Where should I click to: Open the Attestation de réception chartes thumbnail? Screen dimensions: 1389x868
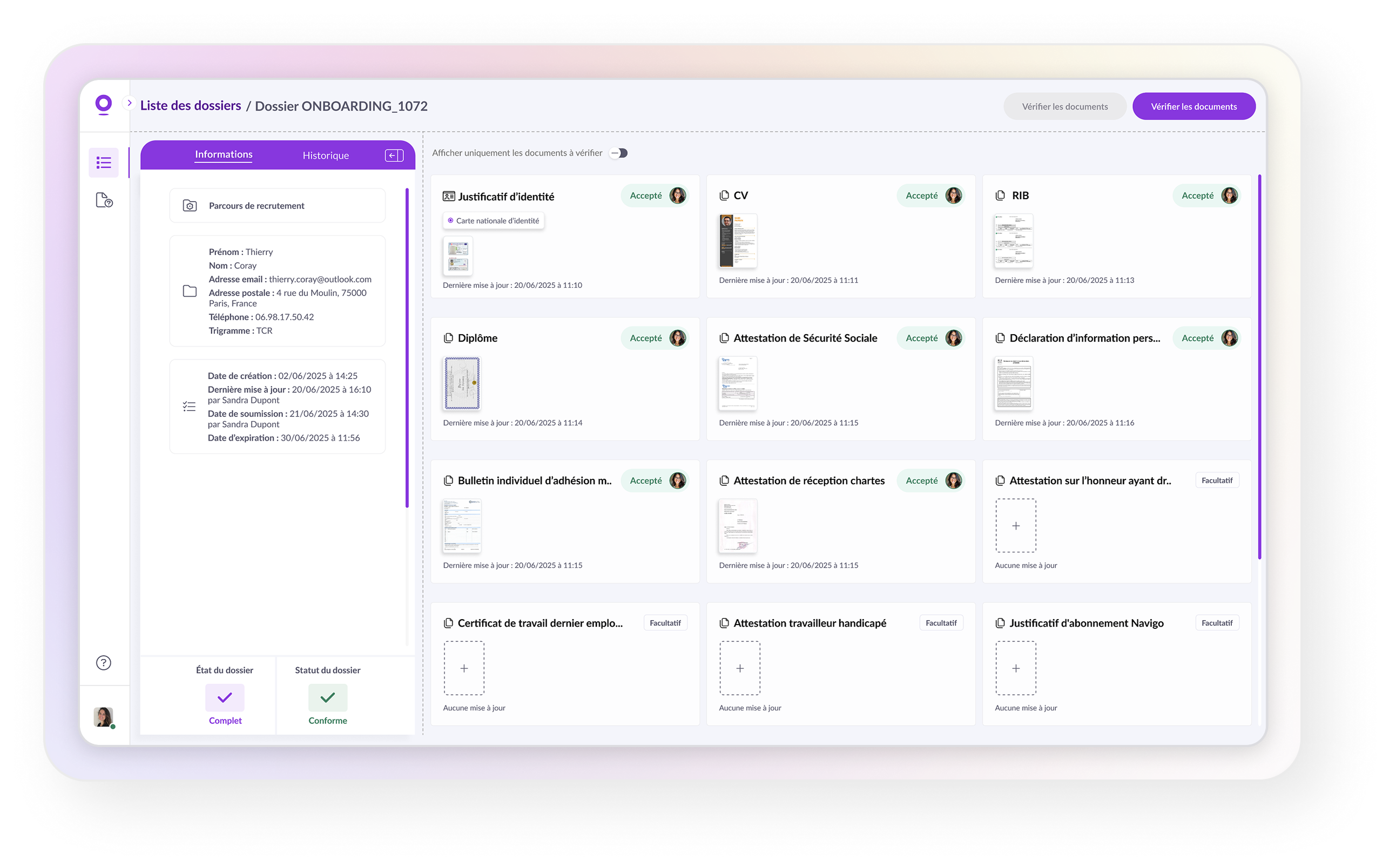coord(737,526)
